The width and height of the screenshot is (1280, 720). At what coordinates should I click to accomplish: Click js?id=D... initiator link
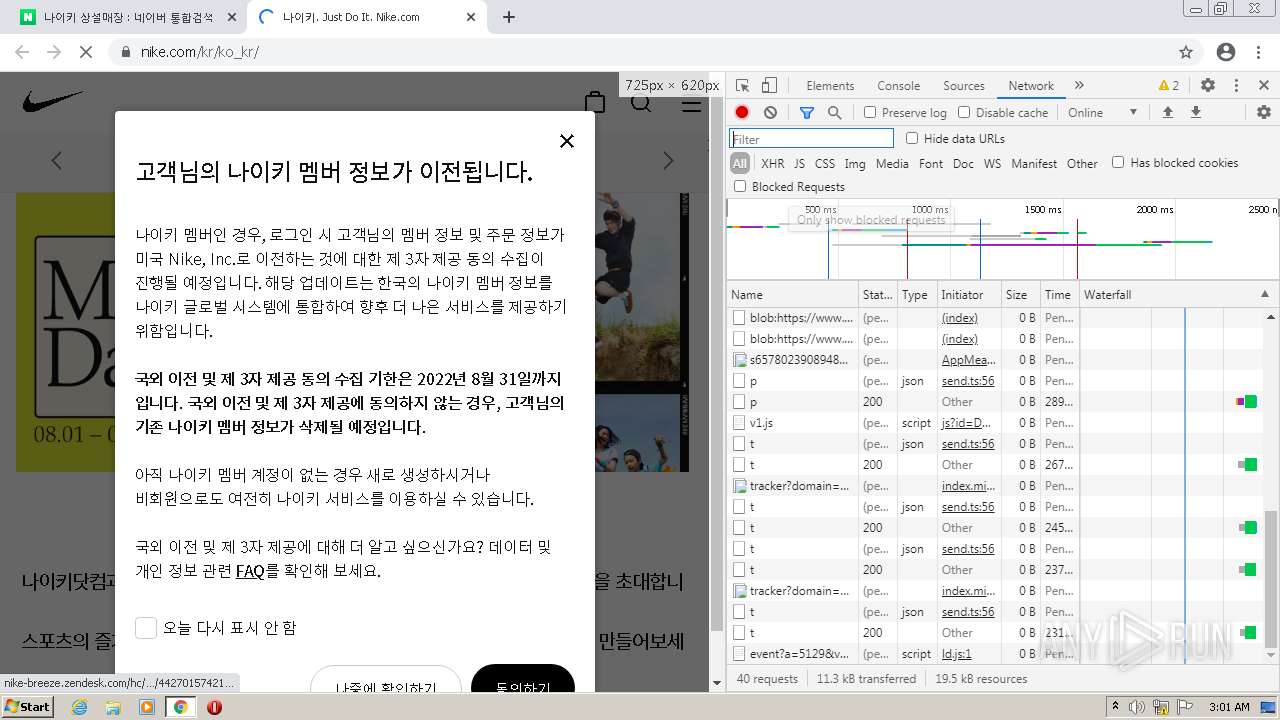pos(966,423)
